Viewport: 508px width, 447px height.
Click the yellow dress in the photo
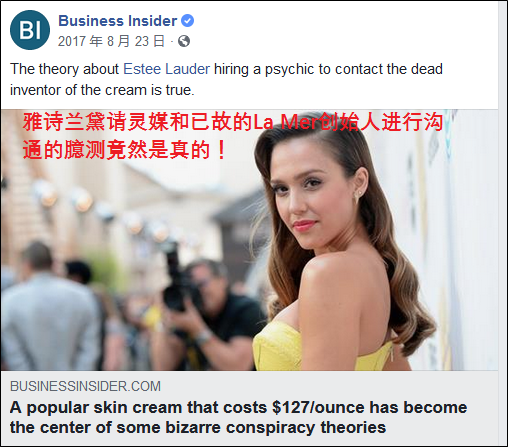pos(320,348)
